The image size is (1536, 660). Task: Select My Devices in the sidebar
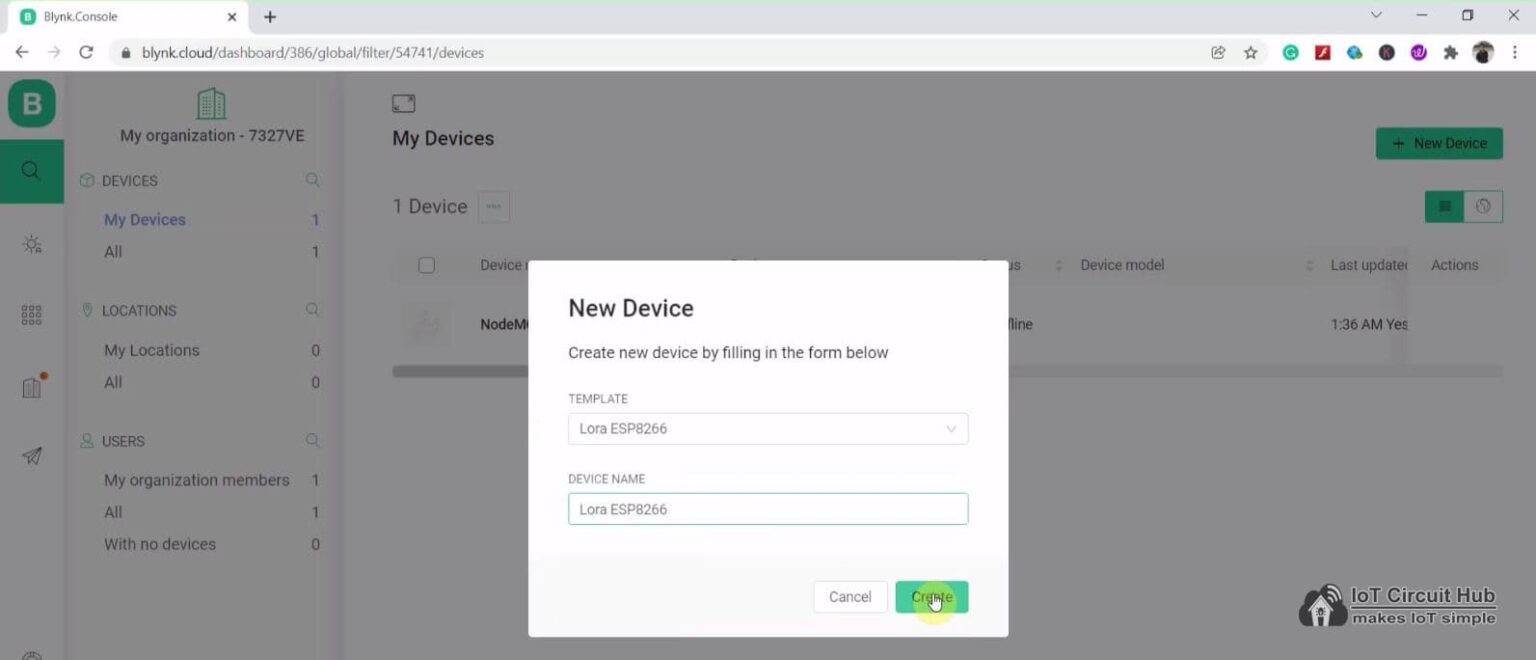[x=144, y=219]
